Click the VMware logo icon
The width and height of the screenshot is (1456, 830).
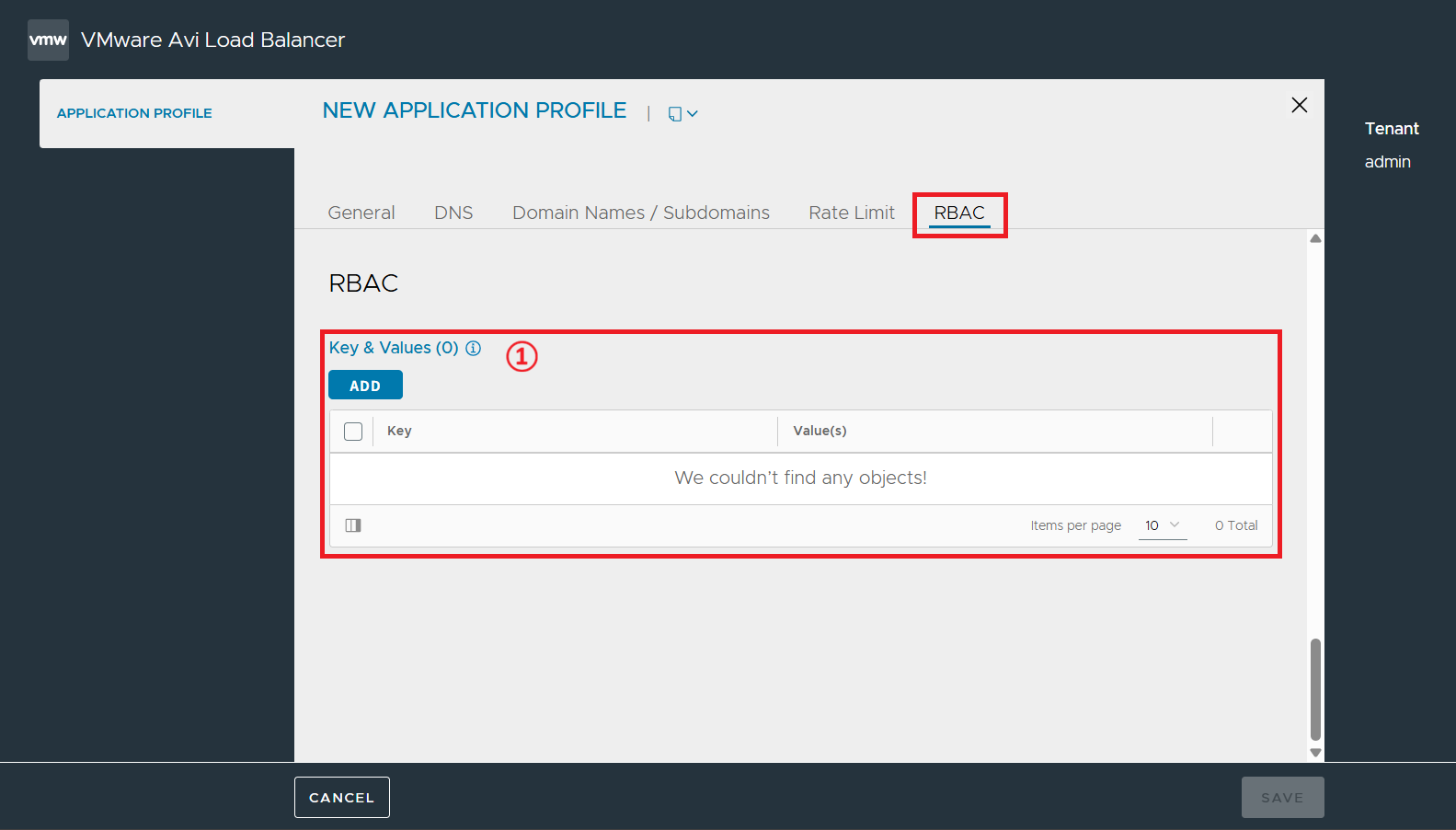pyautogui.click(x=48, y=40)
